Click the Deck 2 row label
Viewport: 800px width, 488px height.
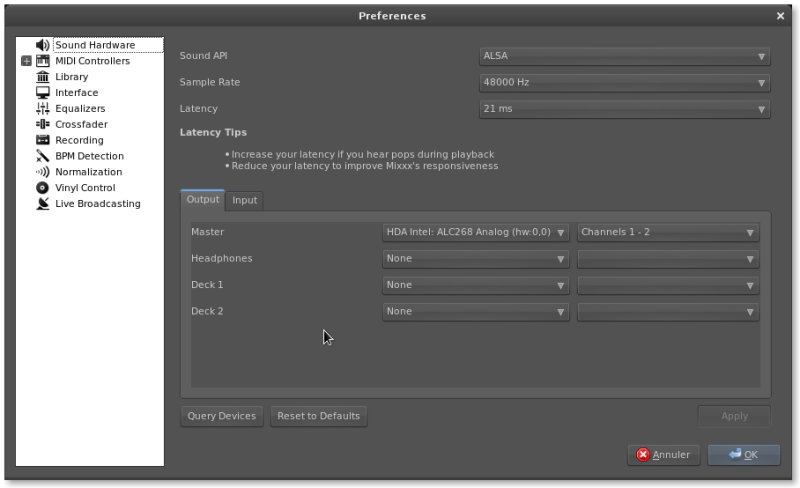[207, 311]
